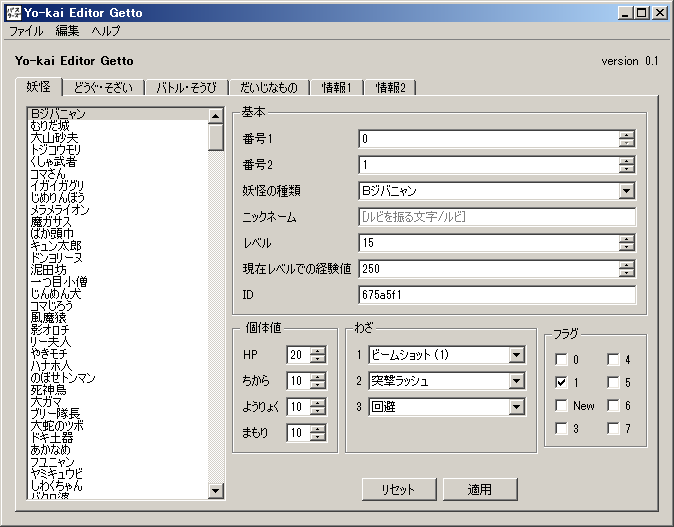Click the ようりょく spinner arrows

click(x=318, y=407)
